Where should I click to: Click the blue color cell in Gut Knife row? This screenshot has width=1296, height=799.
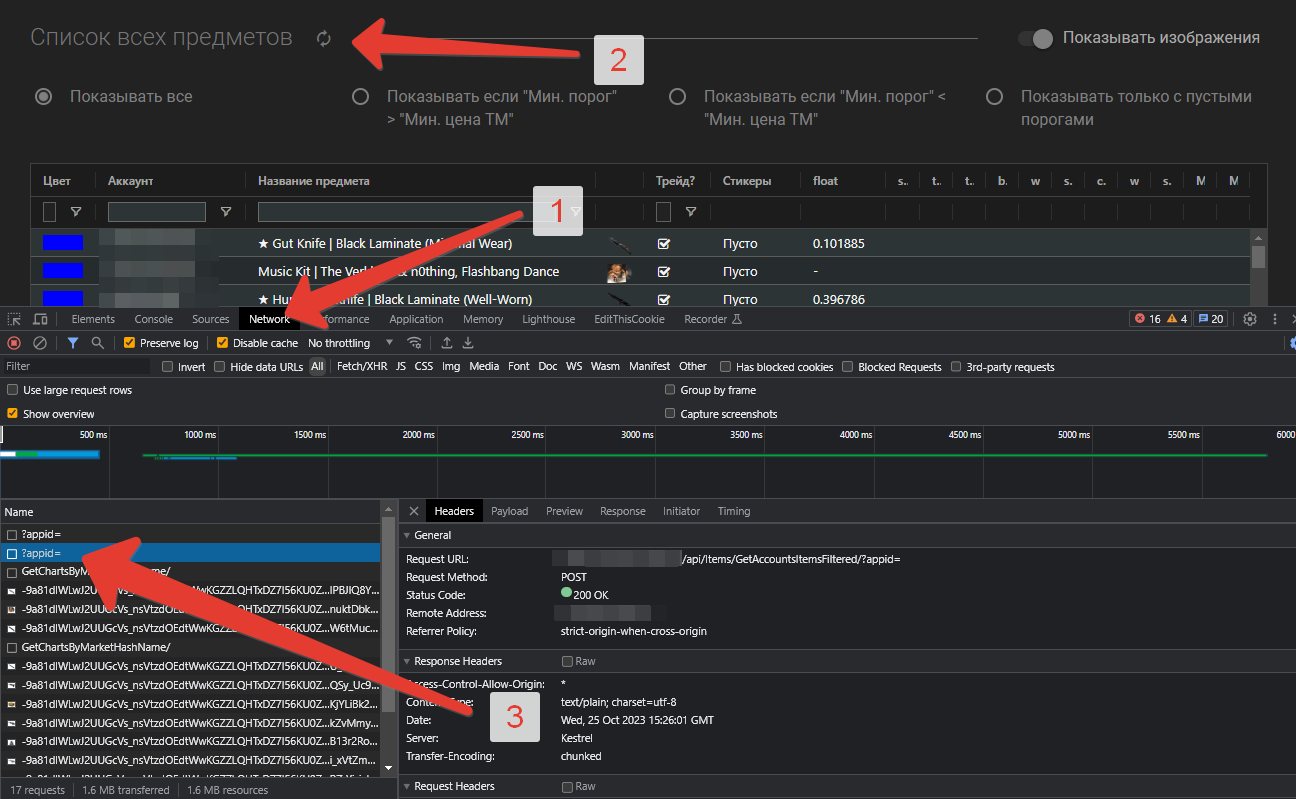click(63, 243)
